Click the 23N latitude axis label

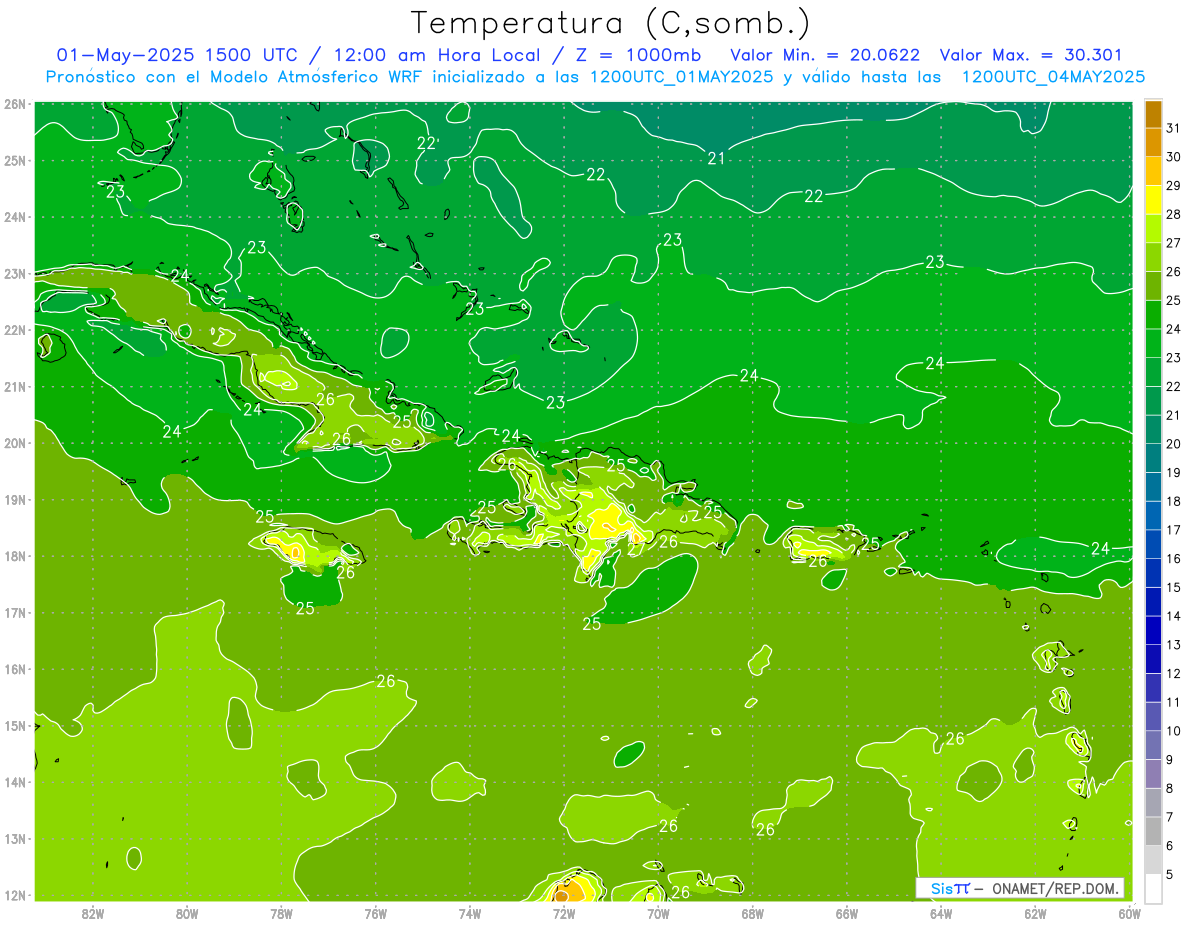click(15, 273)
